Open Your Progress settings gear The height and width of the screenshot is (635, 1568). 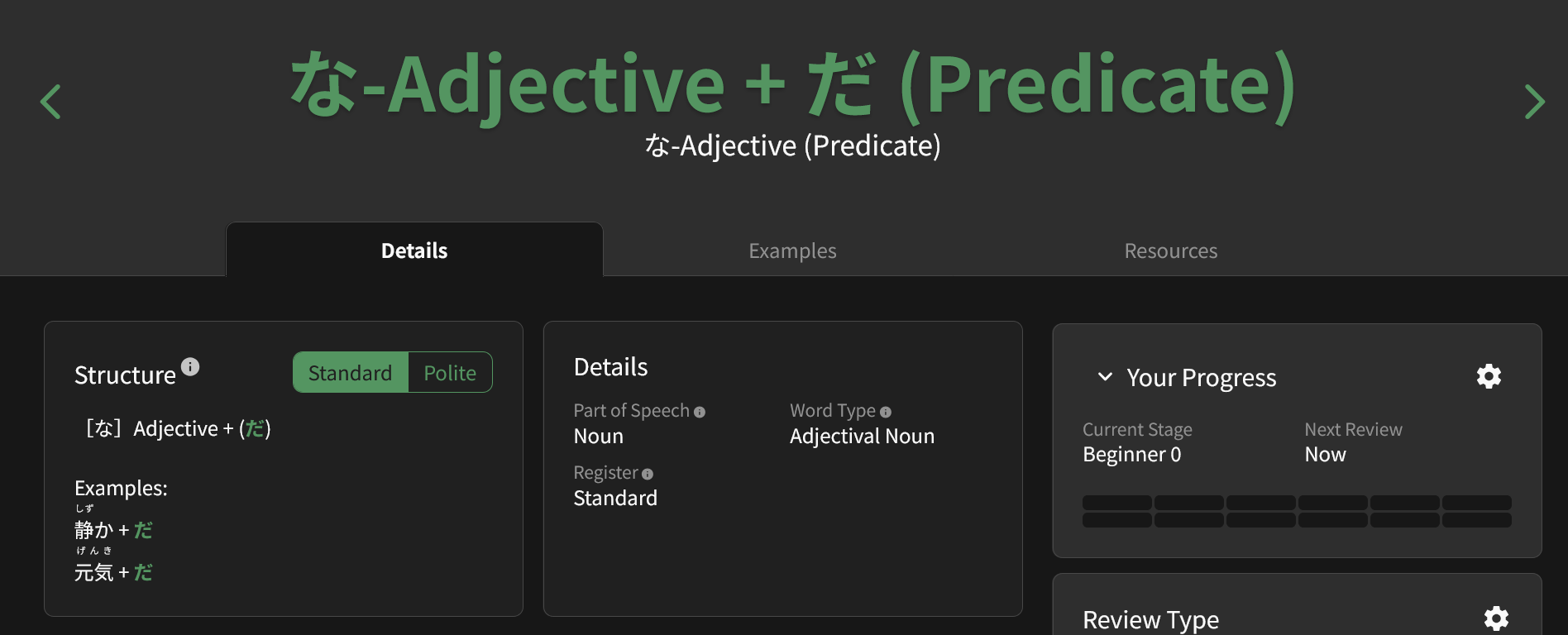tap(1489, 376)
